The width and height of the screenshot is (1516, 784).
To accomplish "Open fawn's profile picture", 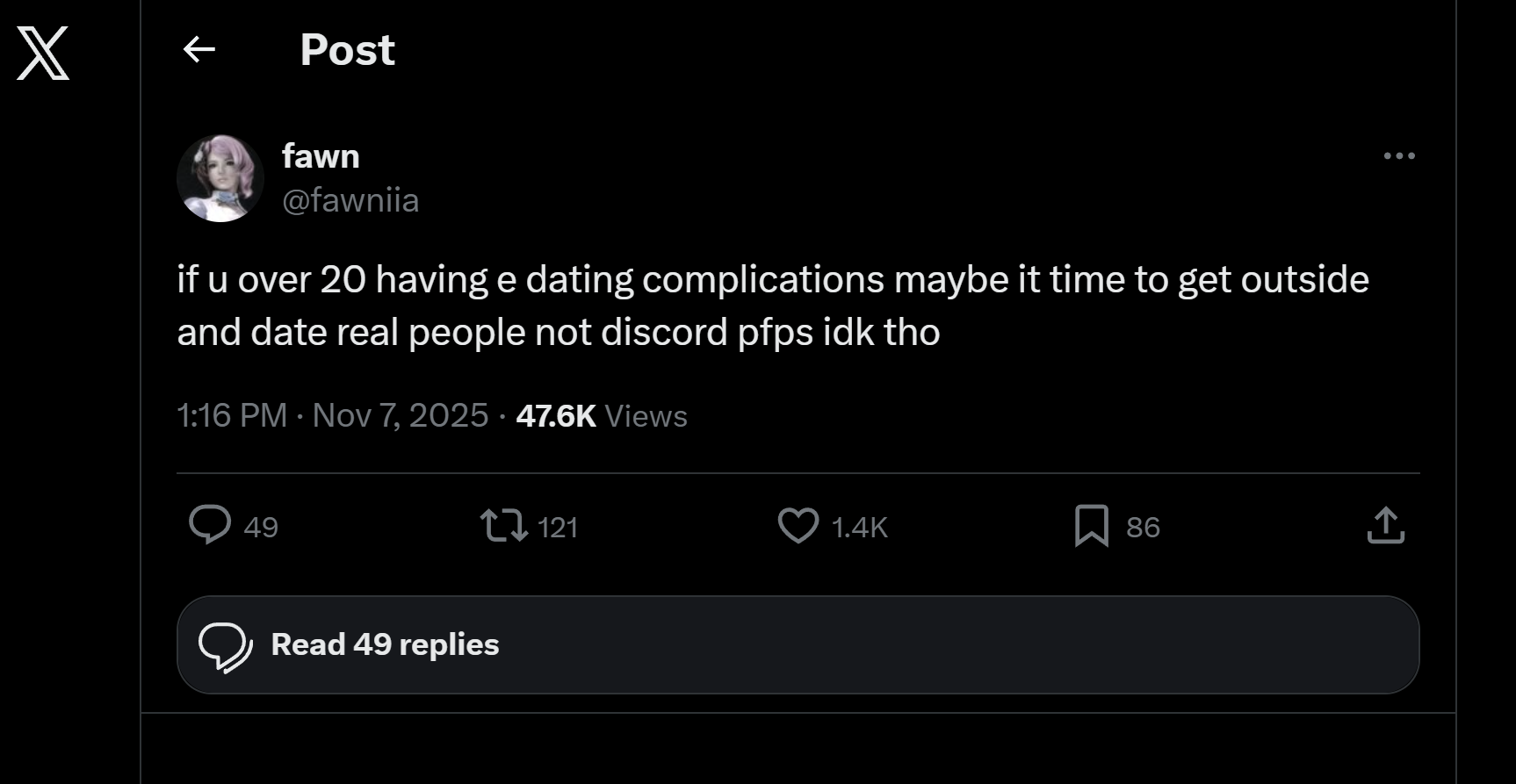I will click(220, 178).
